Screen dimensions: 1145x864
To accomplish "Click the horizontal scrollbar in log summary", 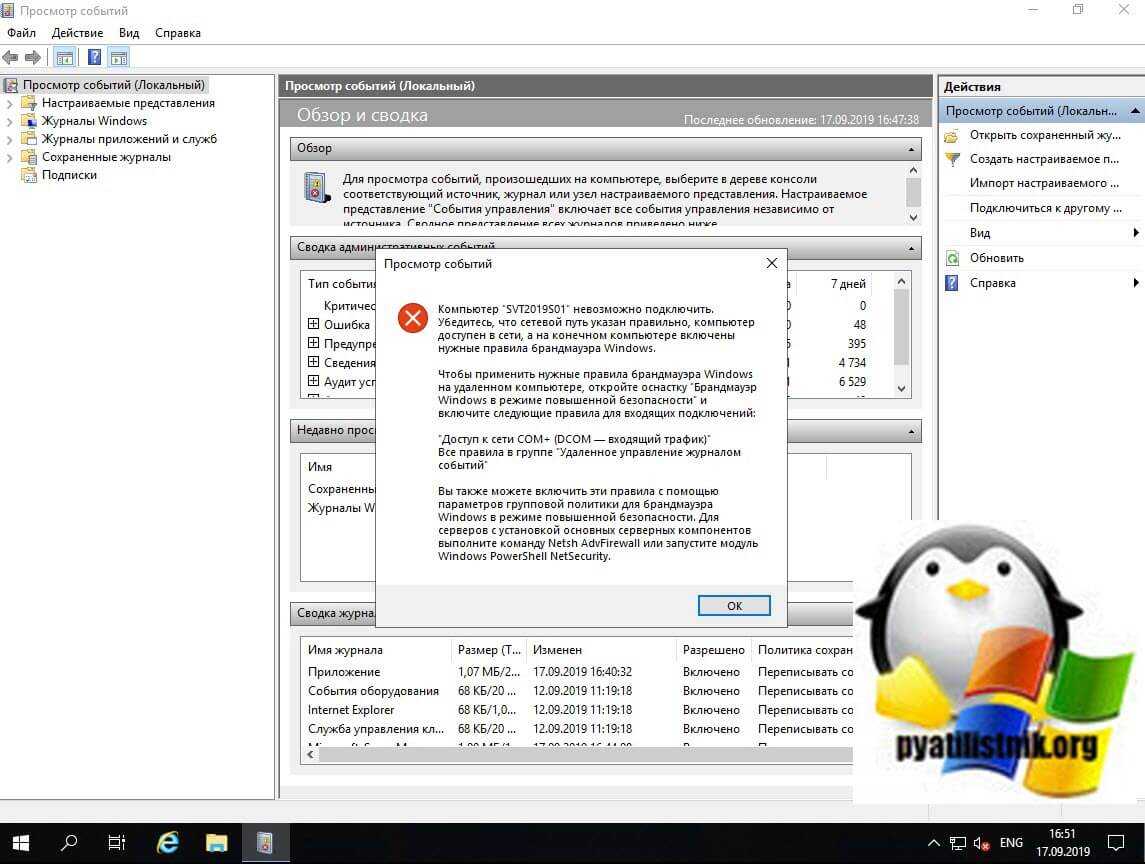I will [580, 755].
